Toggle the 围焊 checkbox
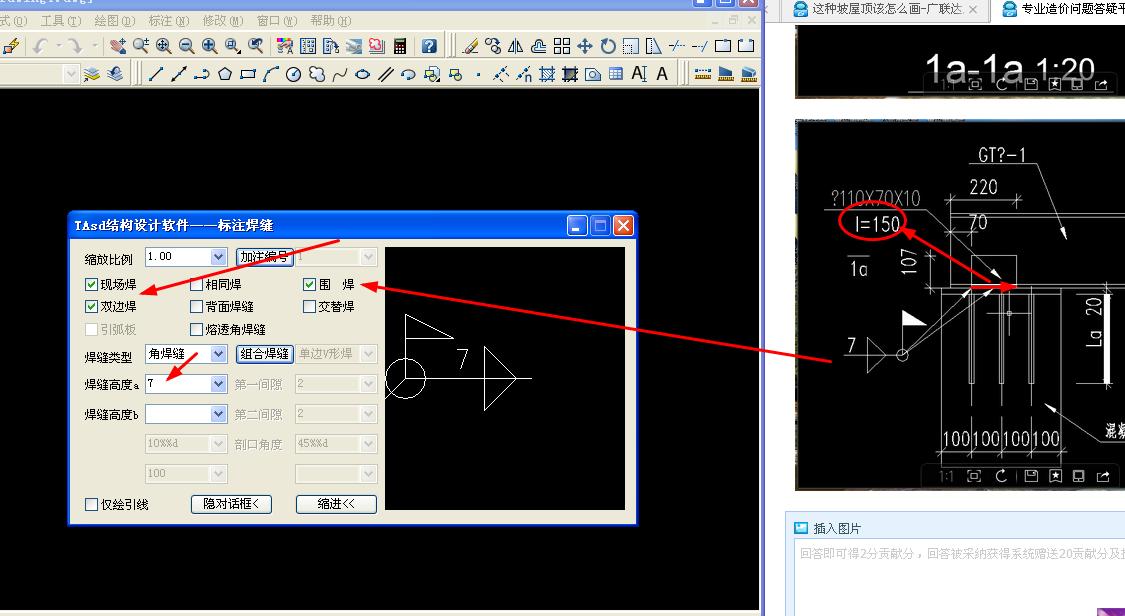 pyautogui.click(x=309, y=285)
